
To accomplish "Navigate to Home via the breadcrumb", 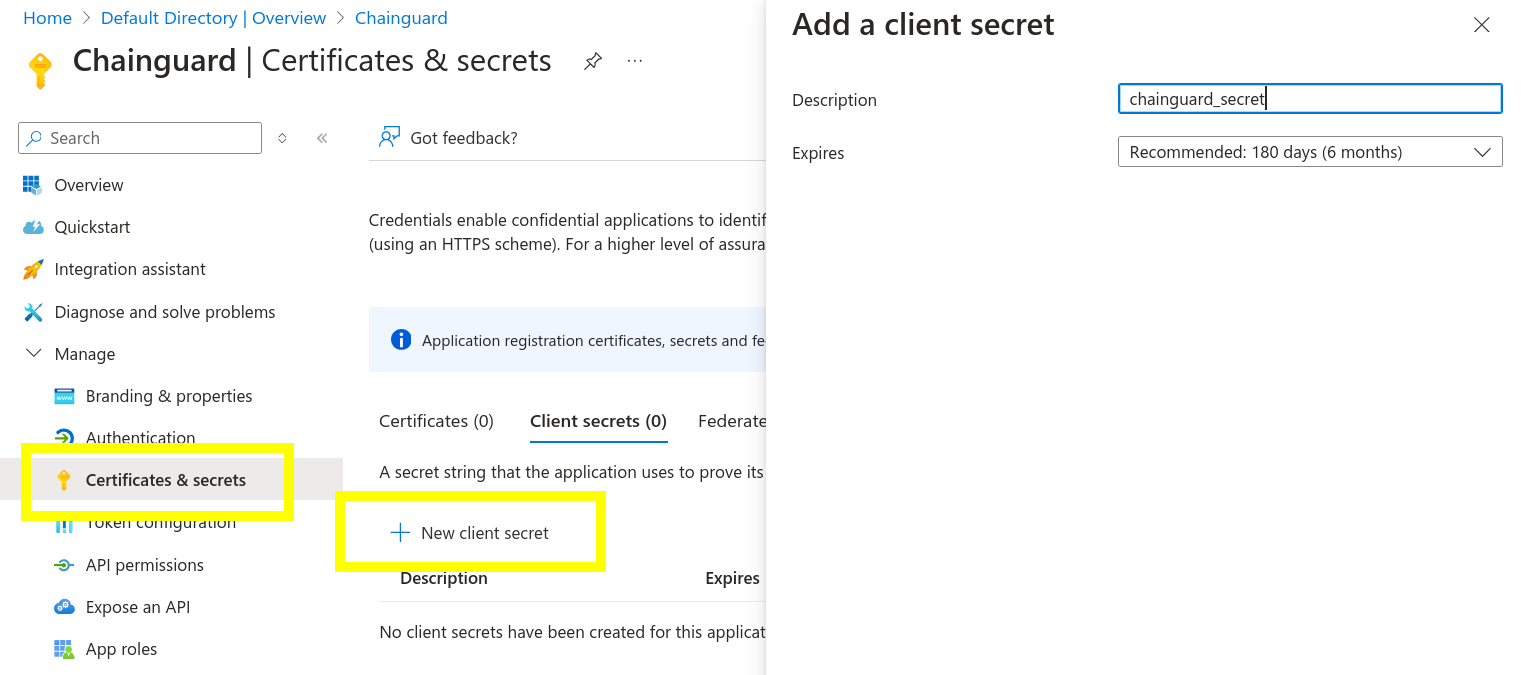I will pos(47,17).
